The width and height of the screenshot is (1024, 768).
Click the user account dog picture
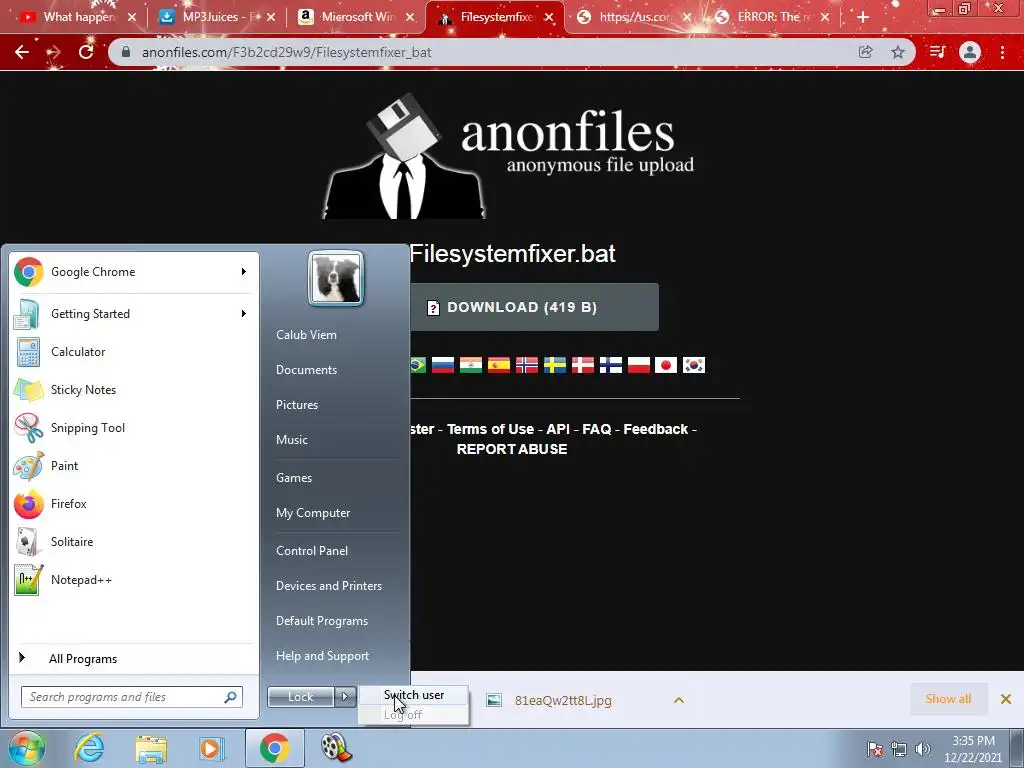336,278
